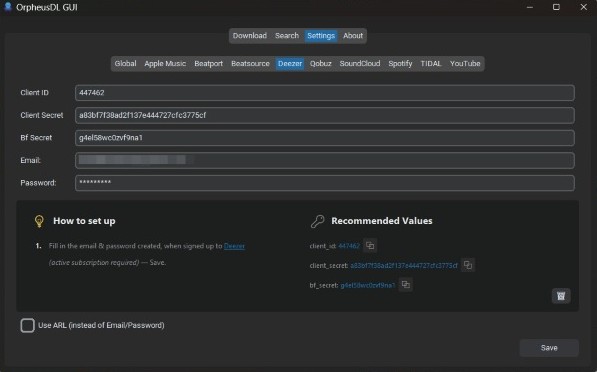Switch to the Download tab

pyautogui.click(x=250, y=36)
